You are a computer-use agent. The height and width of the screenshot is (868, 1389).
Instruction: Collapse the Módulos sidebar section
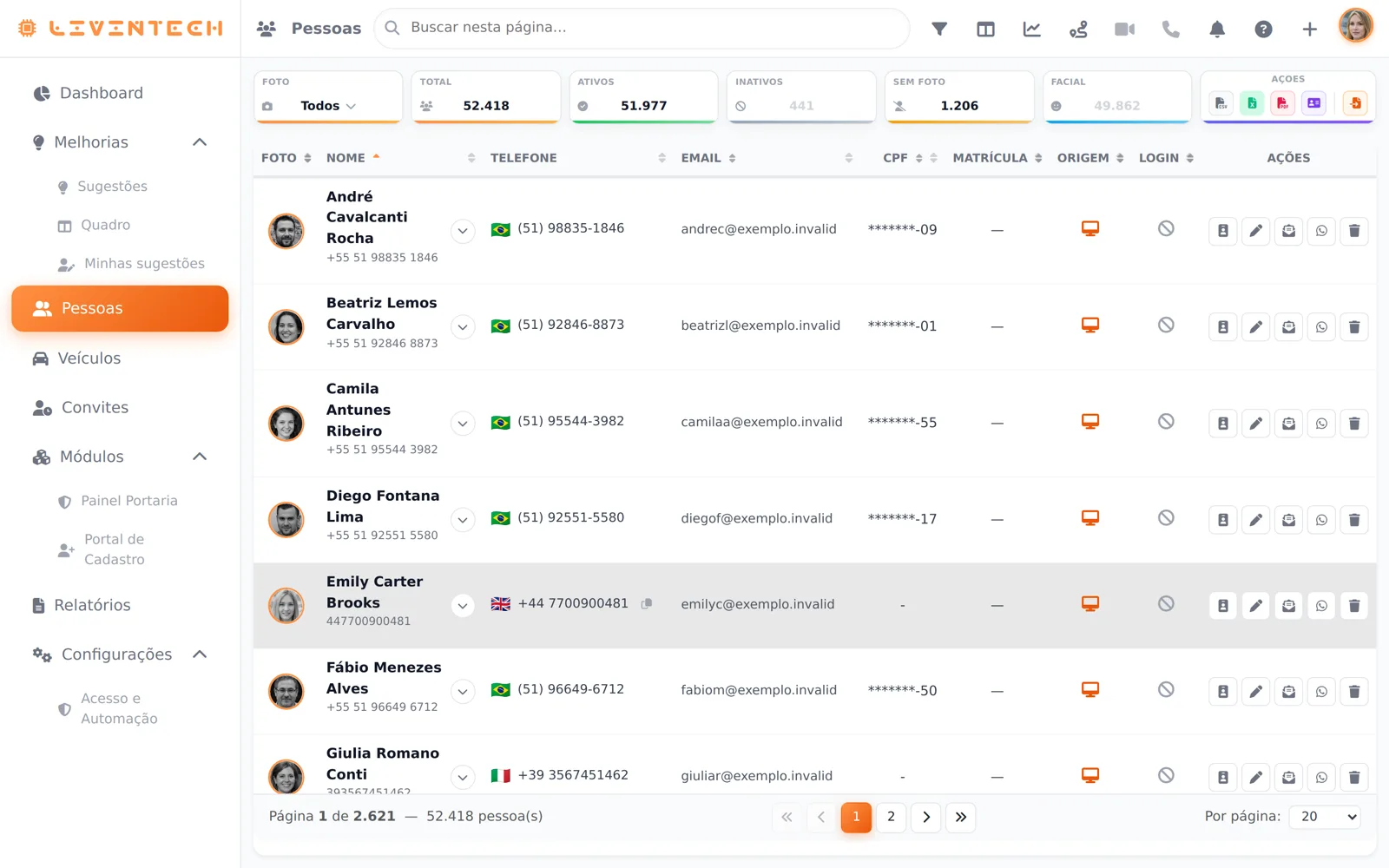pyautogui.click(x=200, y=457)
